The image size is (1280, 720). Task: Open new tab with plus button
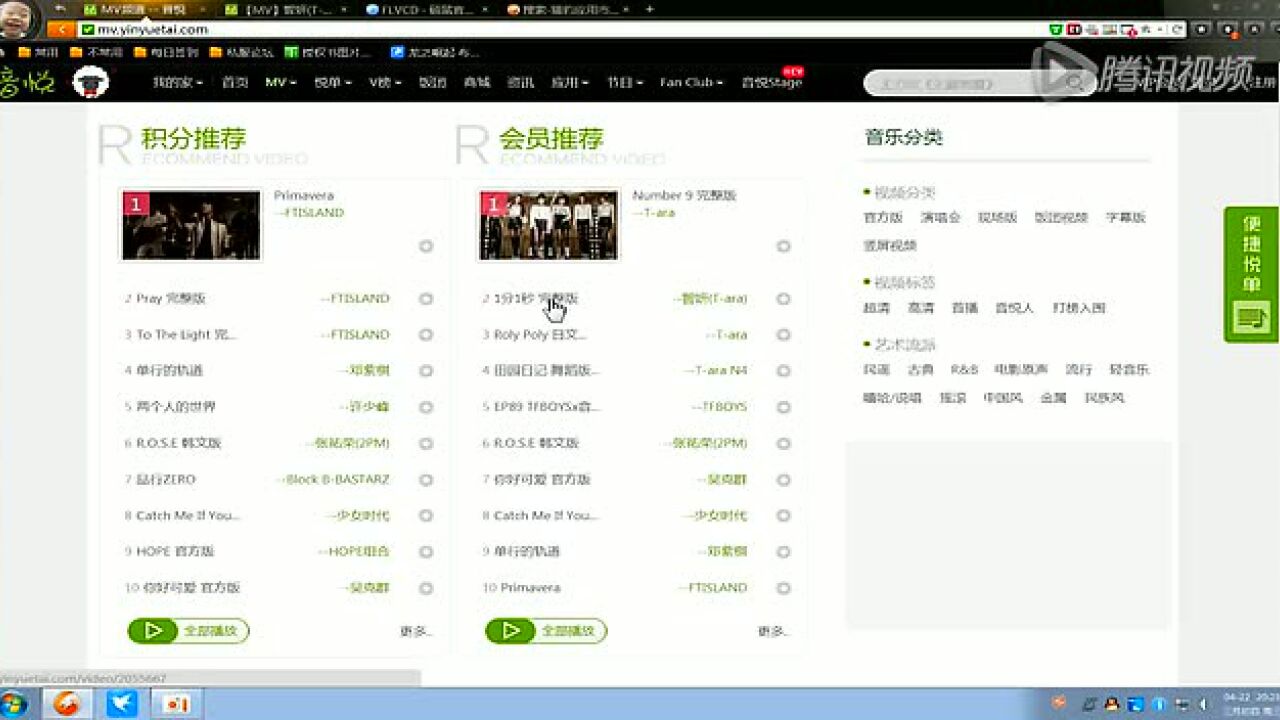[x=650, y=9]
